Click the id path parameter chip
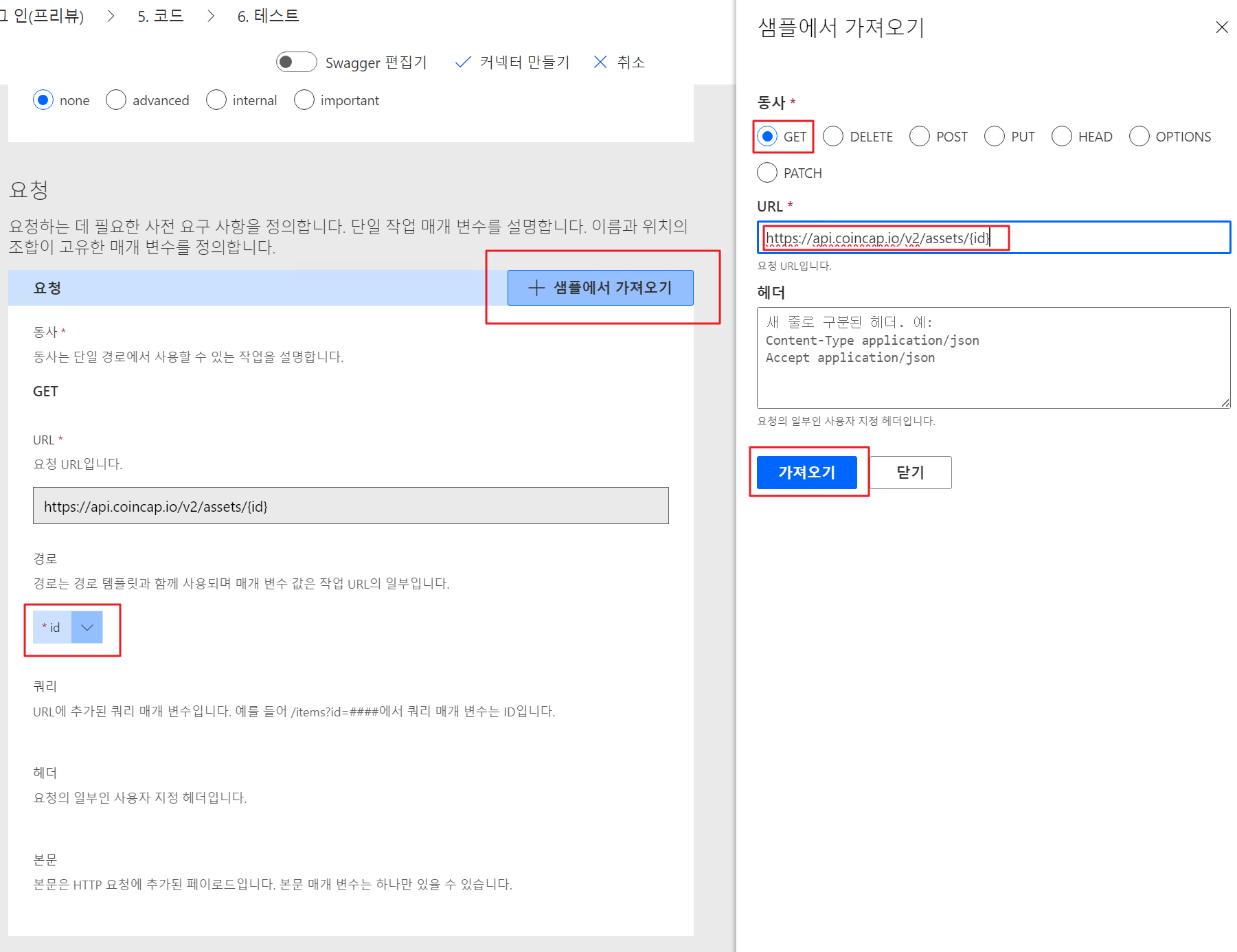Viewport: 1237px width, 952px height. [52, 627]
